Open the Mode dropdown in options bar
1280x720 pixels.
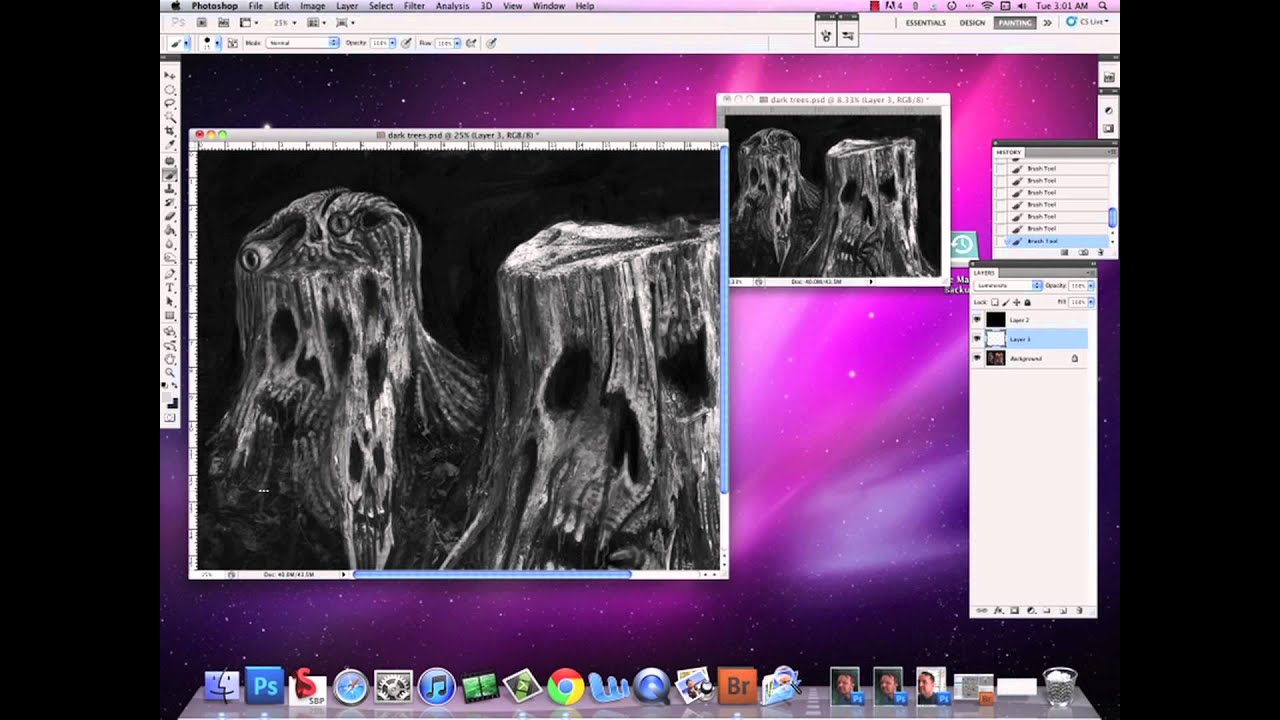(304, 43)
